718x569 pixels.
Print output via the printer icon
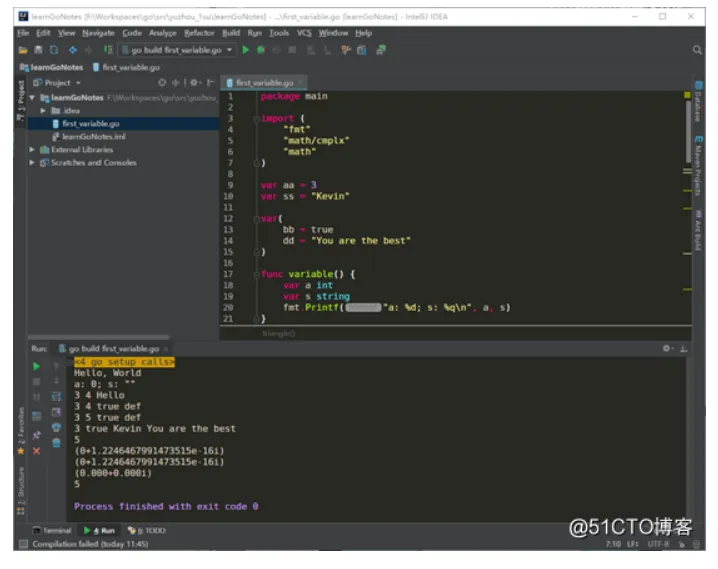click(56, 428)
